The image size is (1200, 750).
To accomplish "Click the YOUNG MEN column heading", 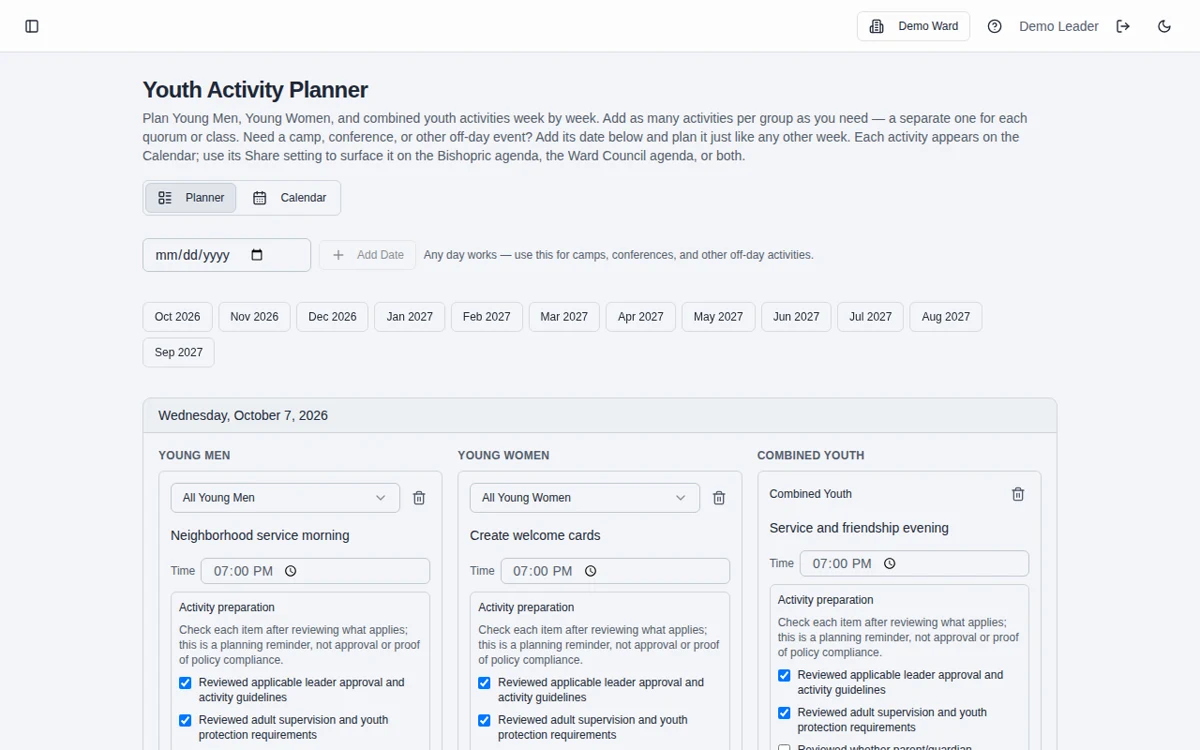I will (x=194, y=455).
